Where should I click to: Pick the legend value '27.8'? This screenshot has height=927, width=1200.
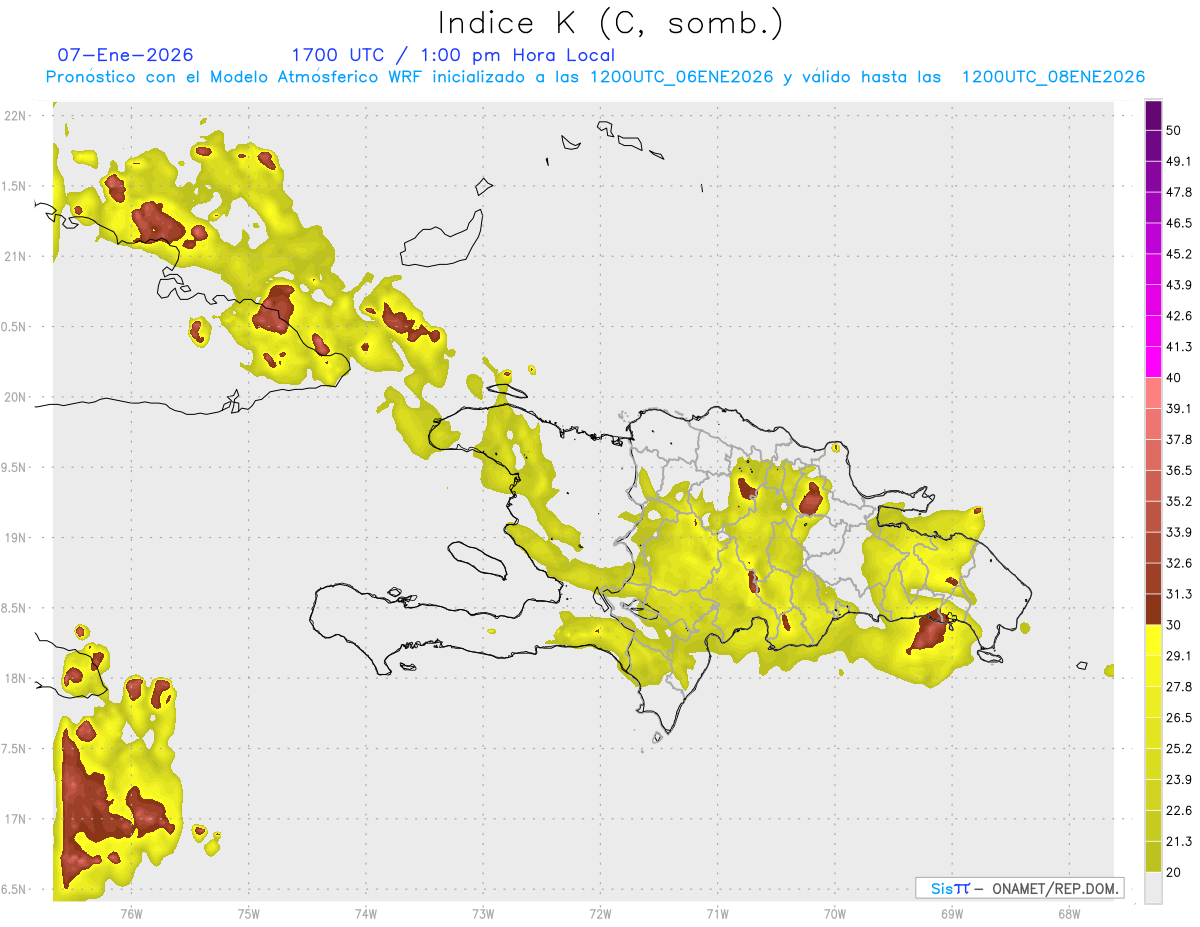click(x=1178, y=687)
